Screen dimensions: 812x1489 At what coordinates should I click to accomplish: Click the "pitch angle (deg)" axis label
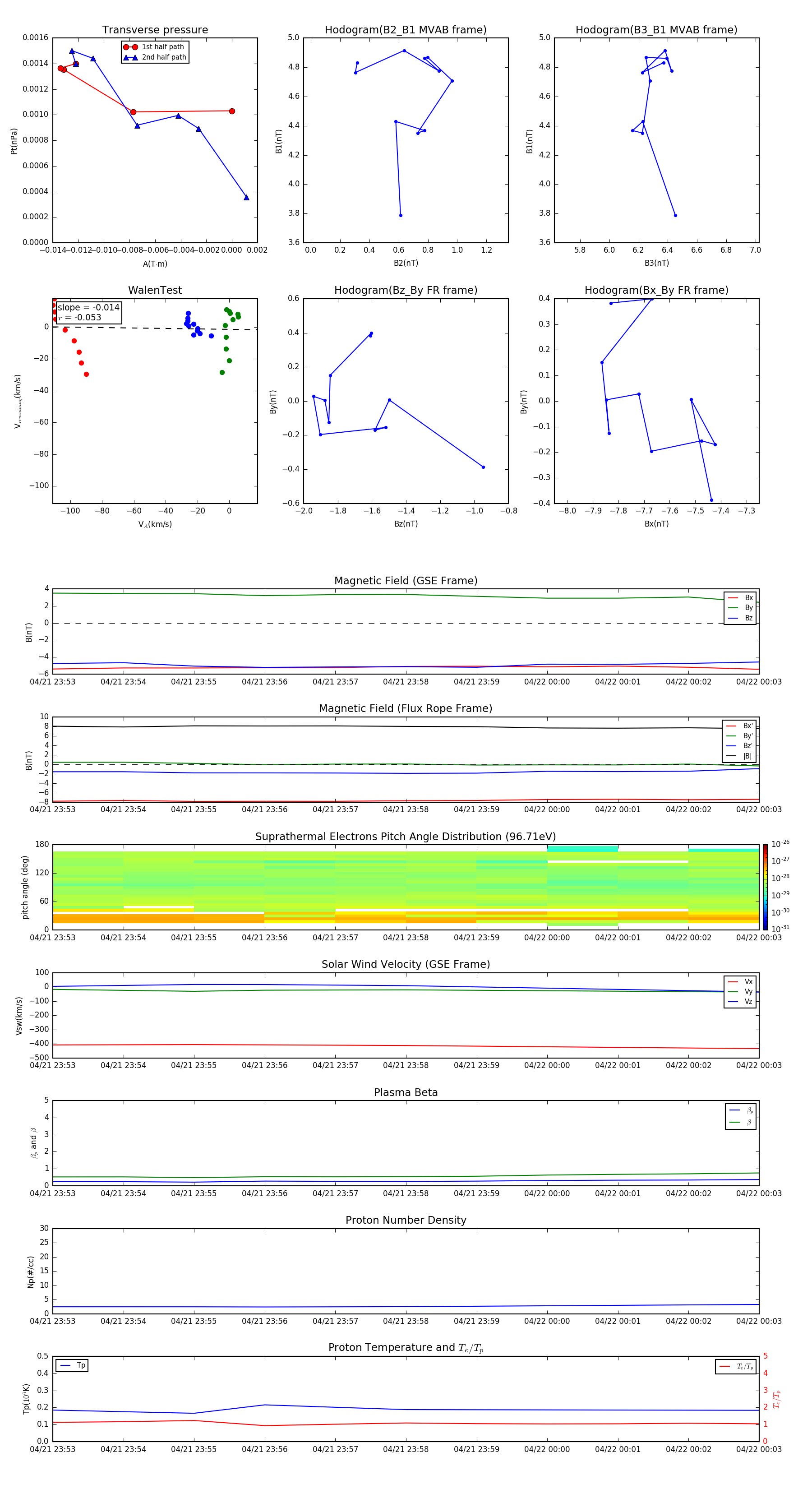tap(25, 887)
